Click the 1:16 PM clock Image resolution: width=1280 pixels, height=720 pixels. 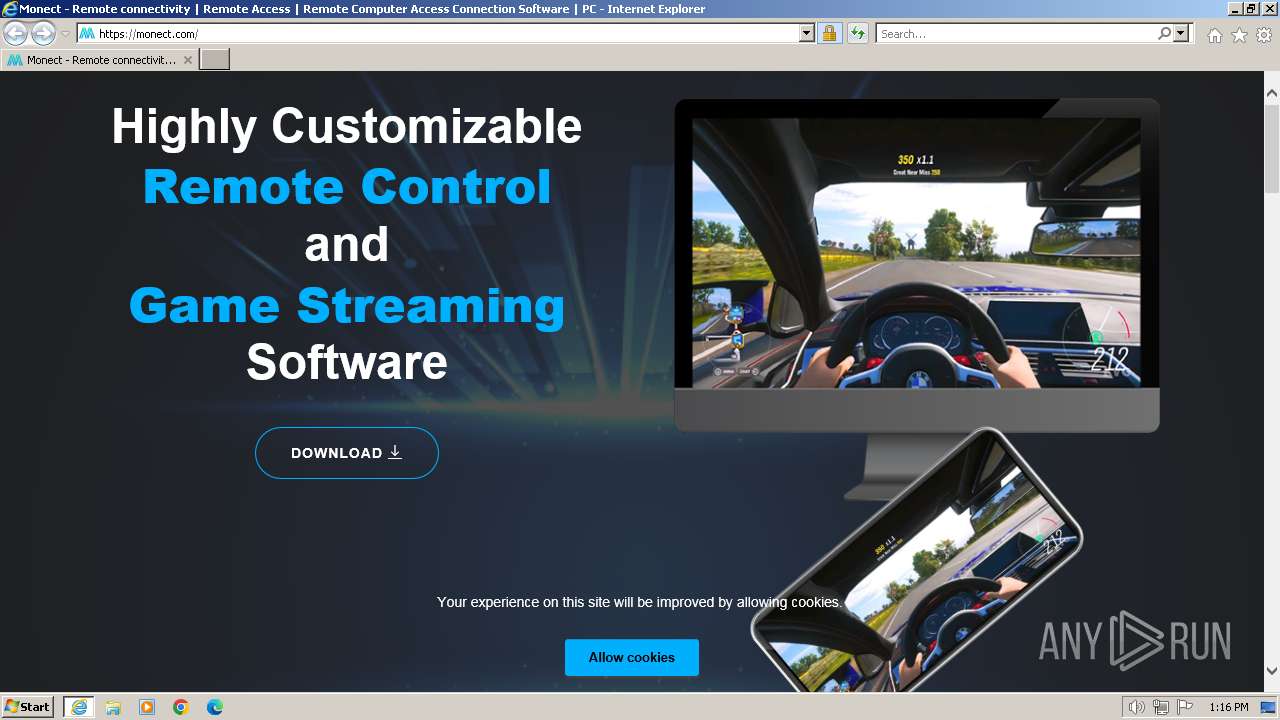click(1228, 707)
